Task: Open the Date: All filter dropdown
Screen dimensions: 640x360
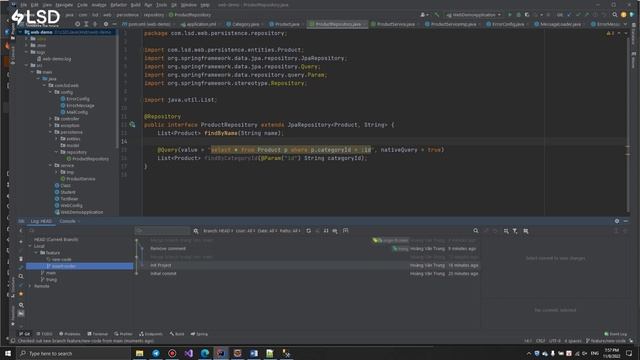Action: [x=267, y=231]
